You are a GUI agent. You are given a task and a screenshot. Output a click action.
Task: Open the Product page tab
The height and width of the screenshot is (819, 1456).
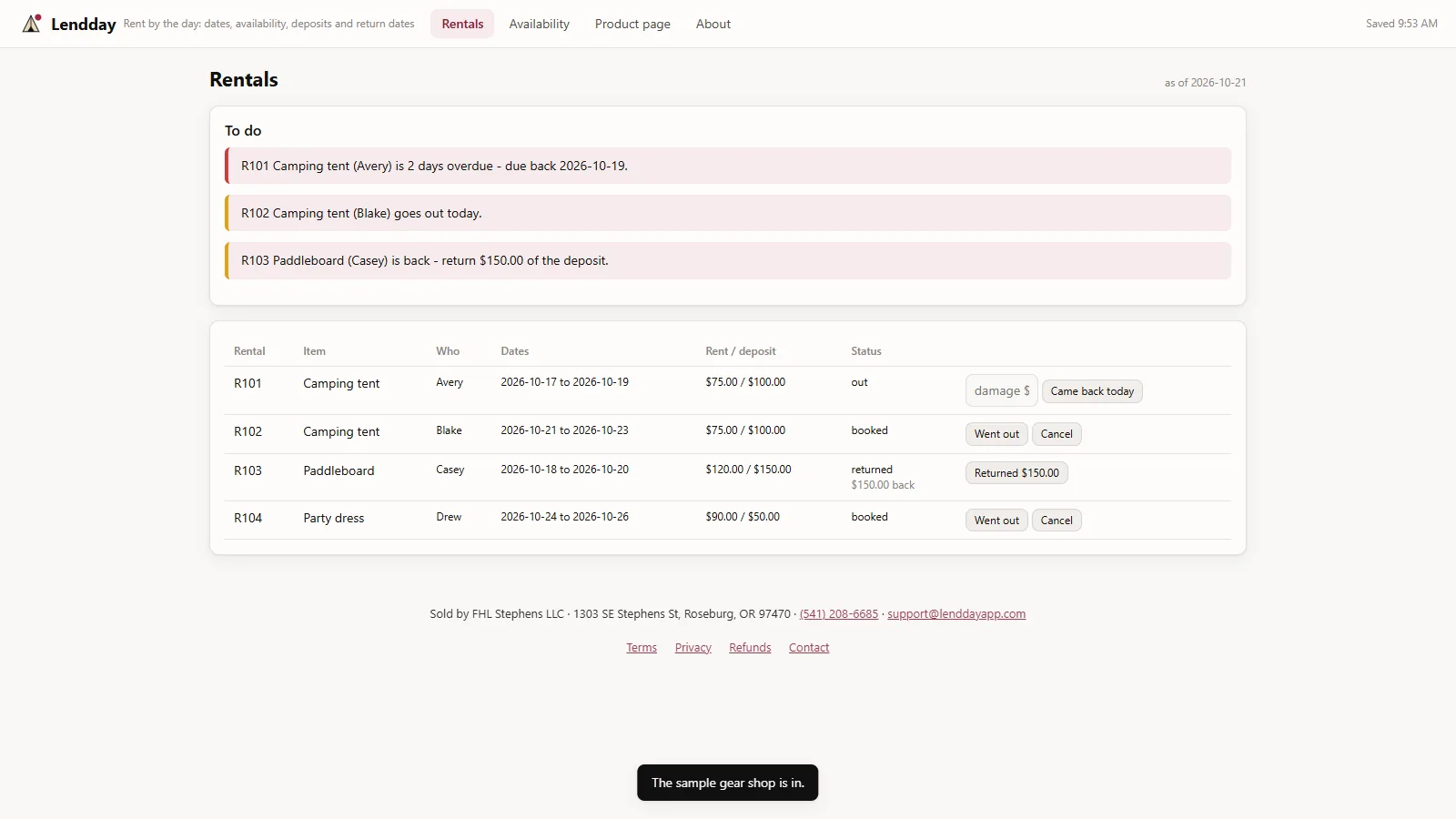point(632,24)
